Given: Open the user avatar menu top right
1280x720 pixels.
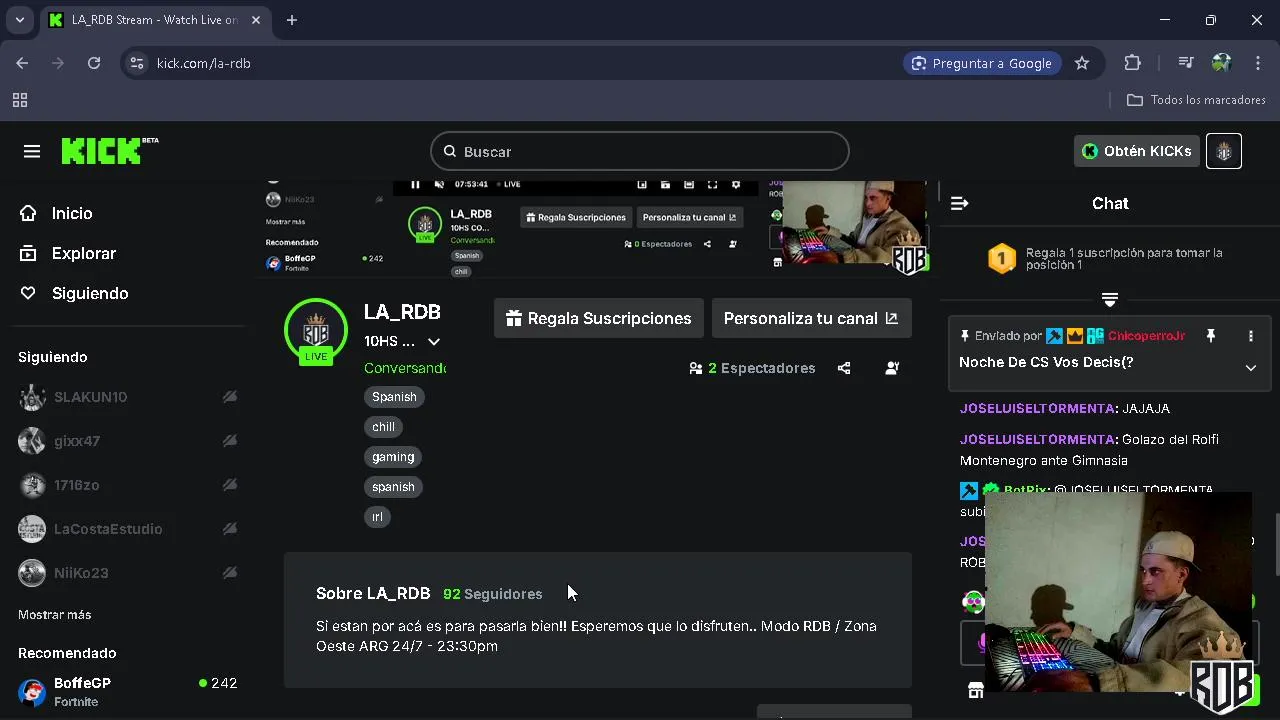Looking at the screenshot, I should pos(1224,151).
